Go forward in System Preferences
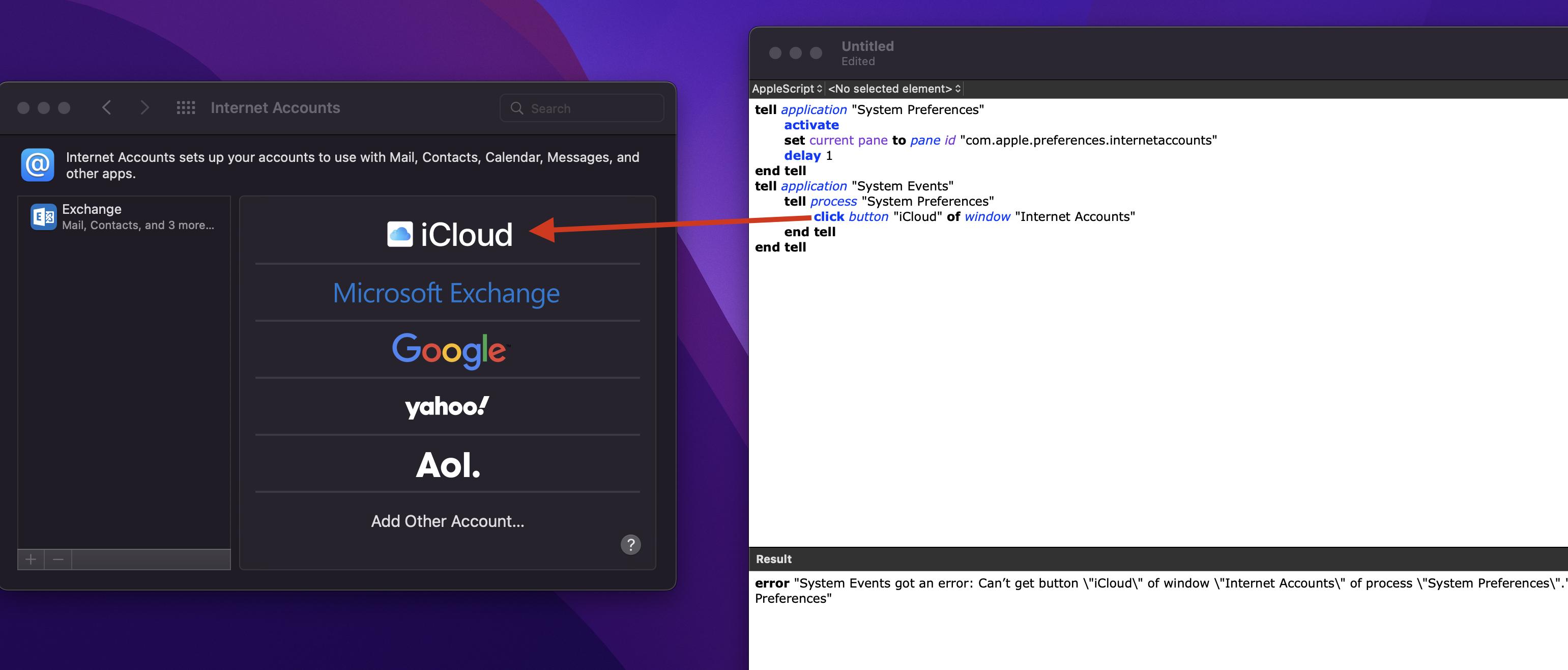 (x=144, y=108)
